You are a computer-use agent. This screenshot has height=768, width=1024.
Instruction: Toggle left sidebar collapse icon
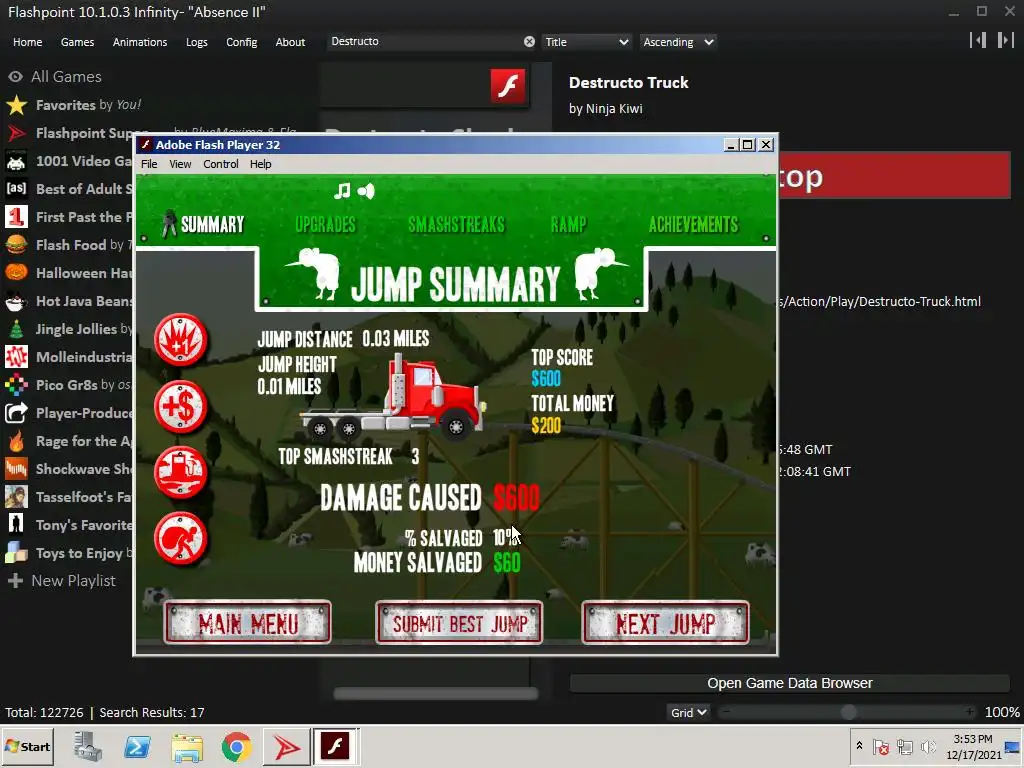click(x=978, y=40)
